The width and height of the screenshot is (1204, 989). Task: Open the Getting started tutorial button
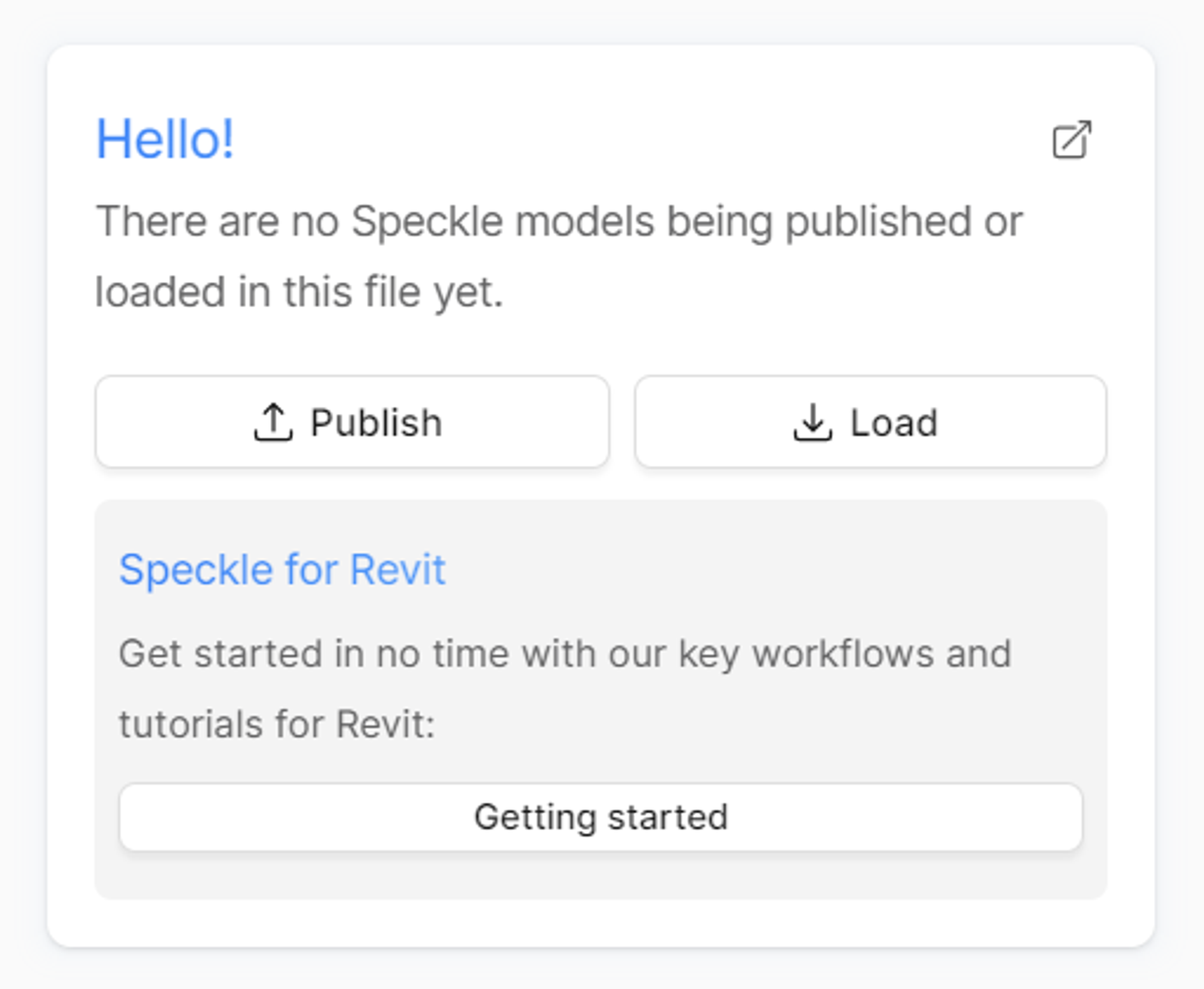tap(601, 817)
